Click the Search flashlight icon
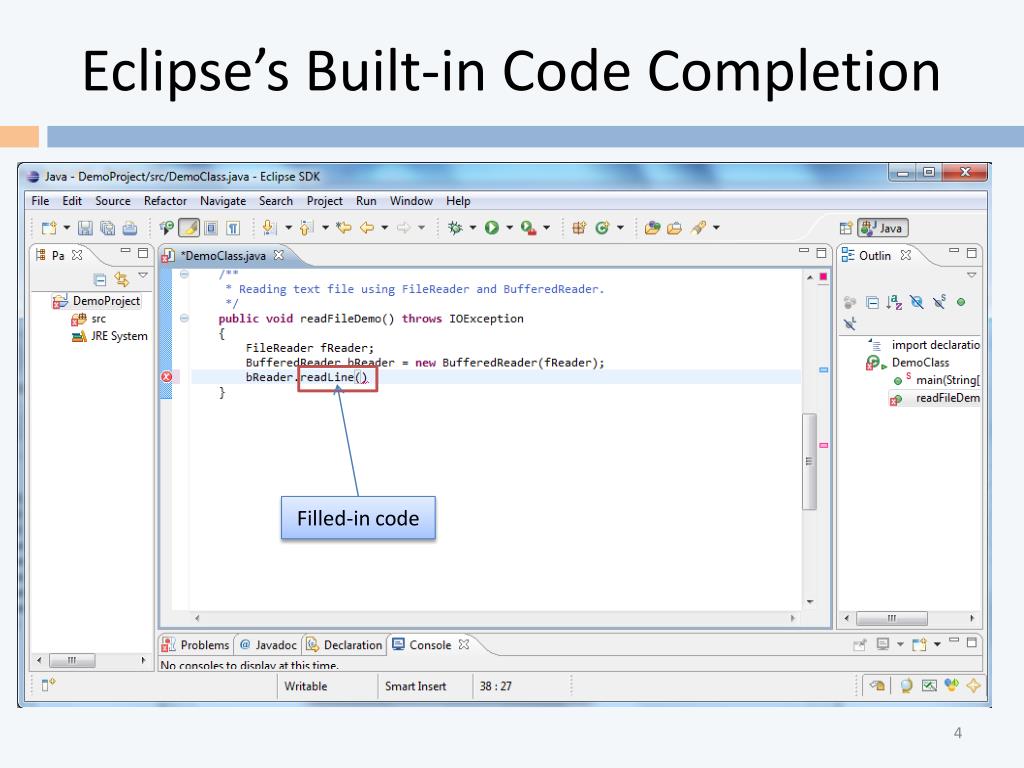Viewport: 1024px width, 768px height. [x=699, y=227]
